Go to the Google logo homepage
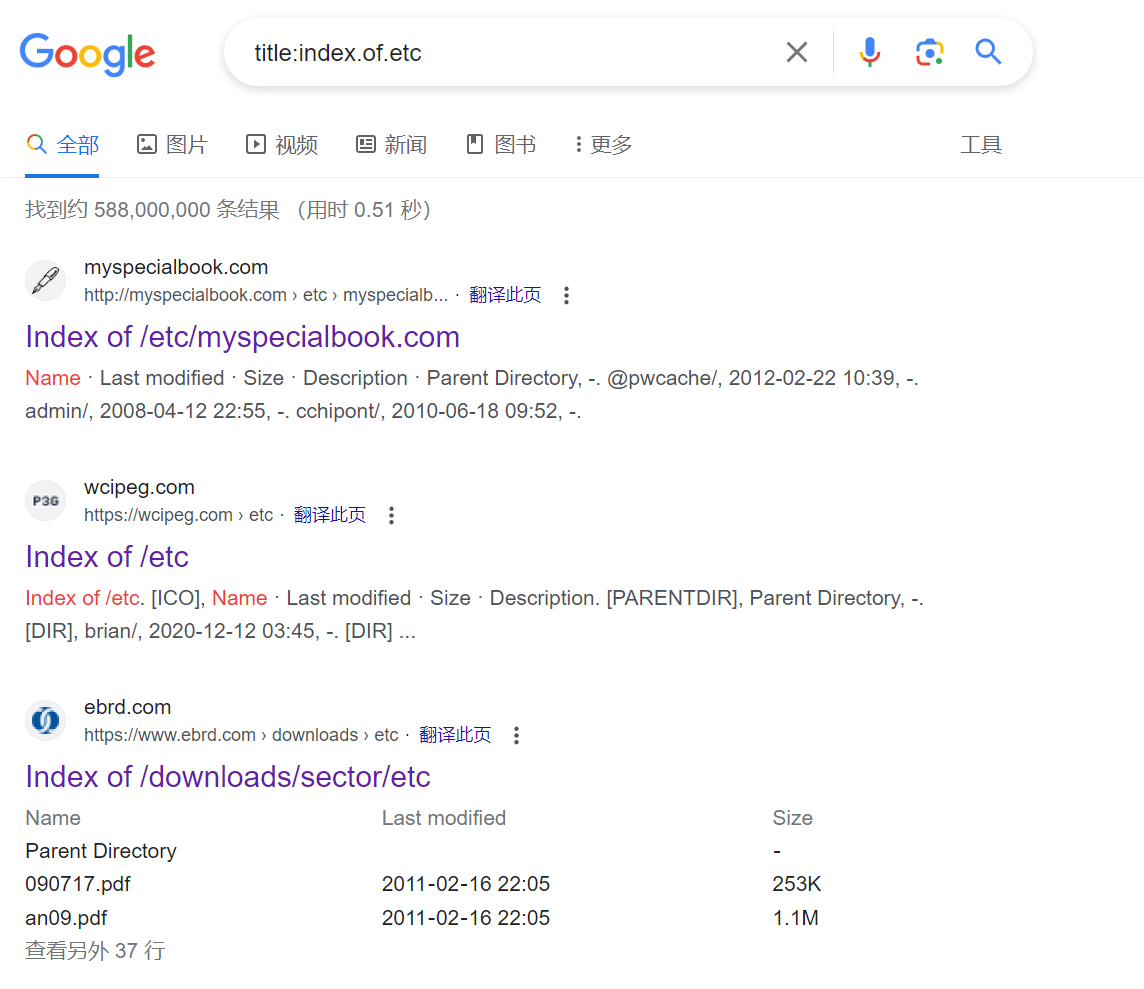Screen dimensions: 1144x989 click(88, 54)
